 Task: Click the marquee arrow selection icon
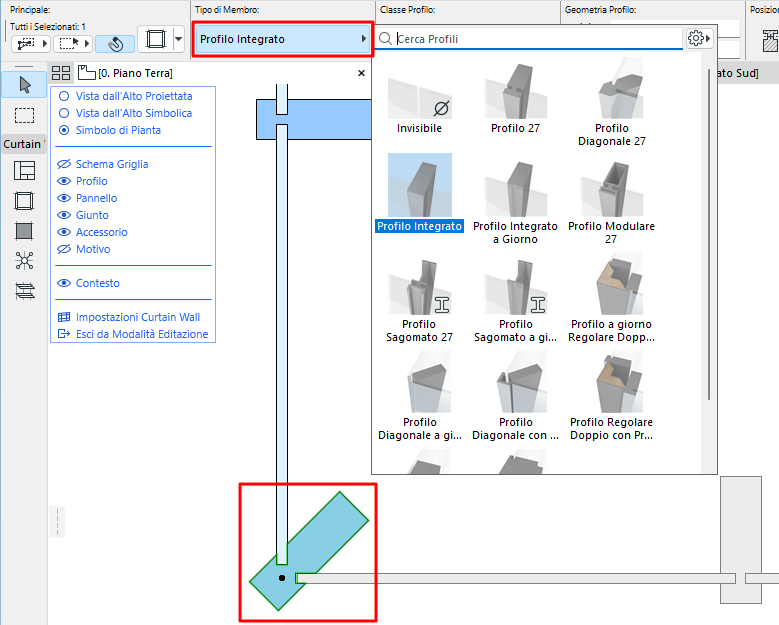(69, 44)
